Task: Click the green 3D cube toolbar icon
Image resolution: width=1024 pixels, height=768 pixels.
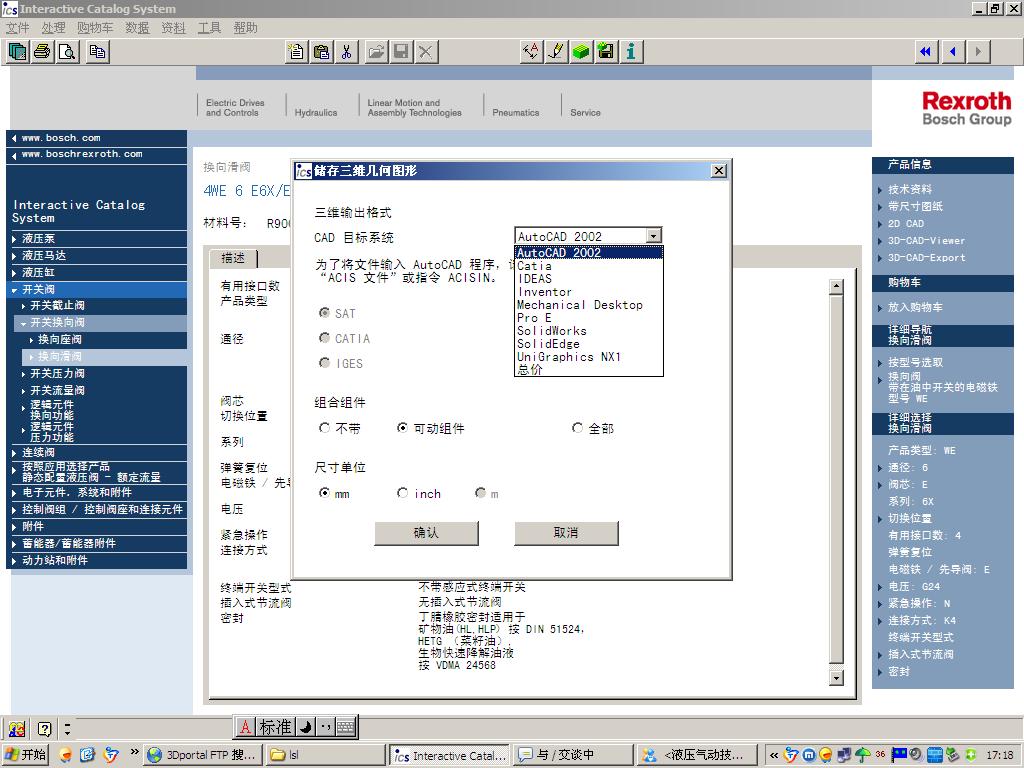Action: (x=581, y=52)
